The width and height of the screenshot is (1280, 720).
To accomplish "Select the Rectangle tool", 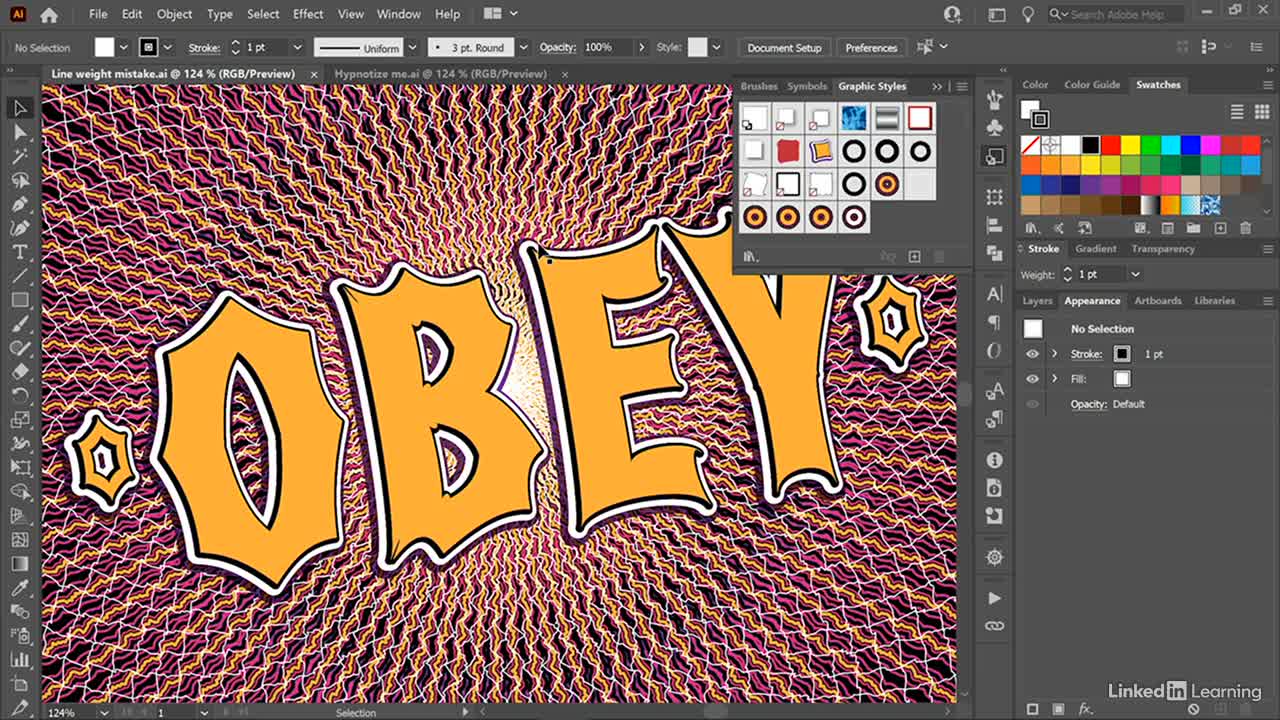I will tap(19, 300).
